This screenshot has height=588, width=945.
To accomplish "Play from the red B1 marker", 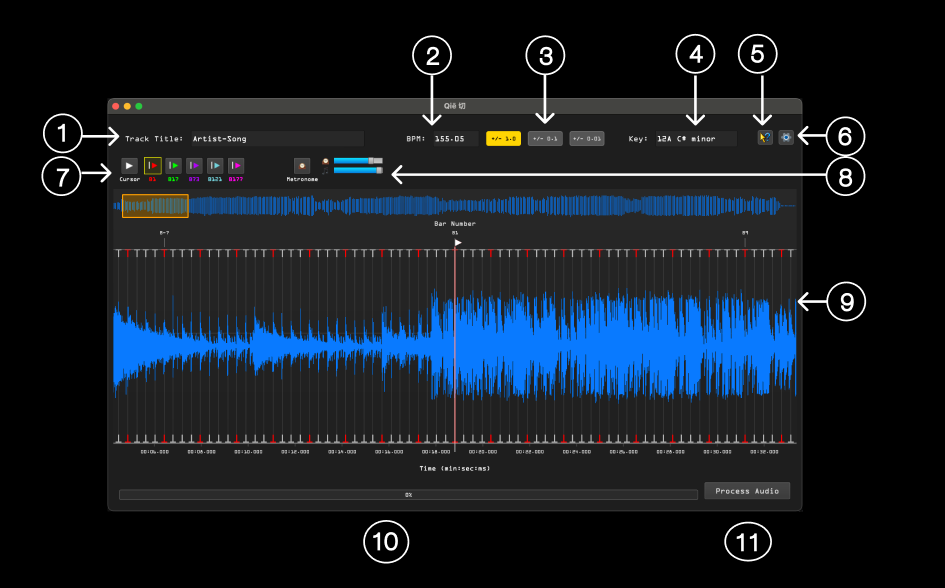I will coord(152,165).
